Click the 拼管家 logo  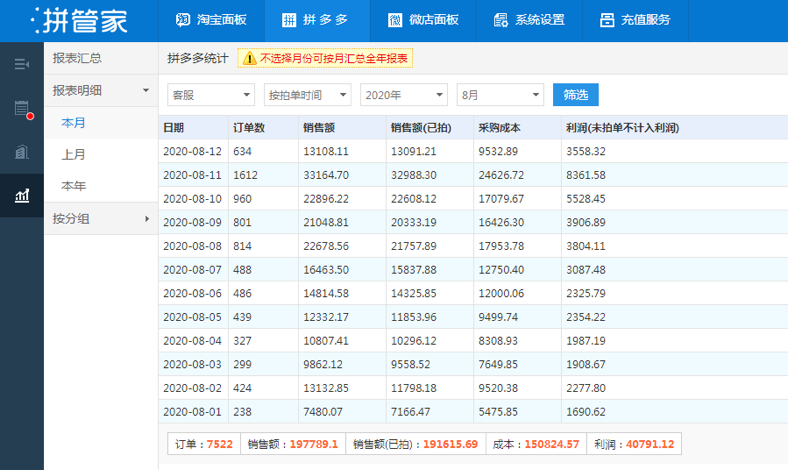79,21
